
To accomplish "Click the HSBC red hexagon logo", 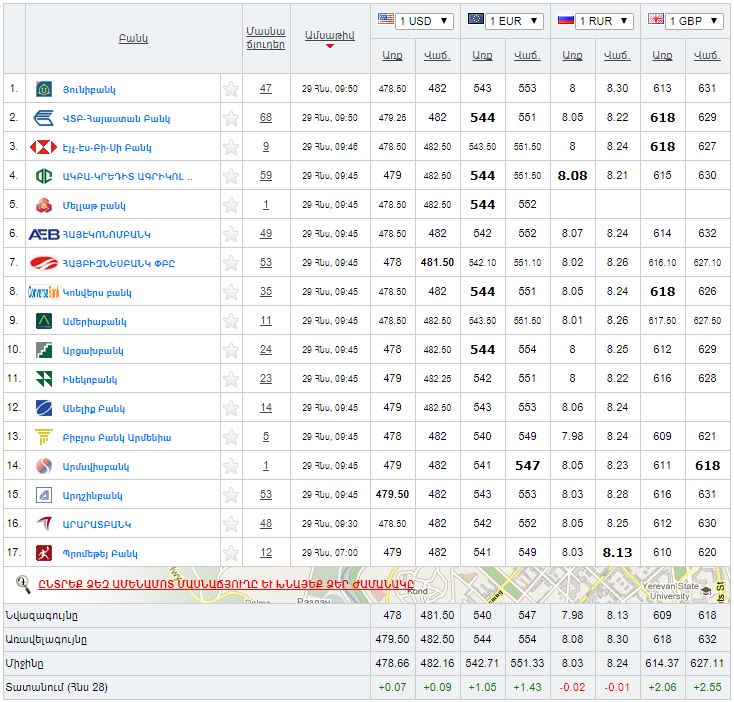I will coord(43,147).
